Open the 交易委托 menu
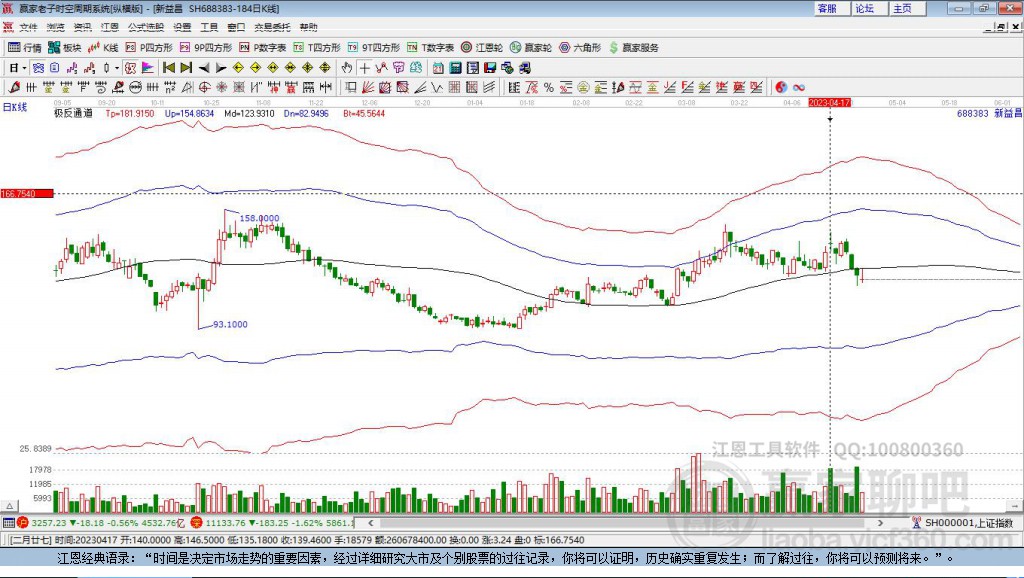Image resolution: width=1024 pixels, height=578 pixels. click(272, 27)
